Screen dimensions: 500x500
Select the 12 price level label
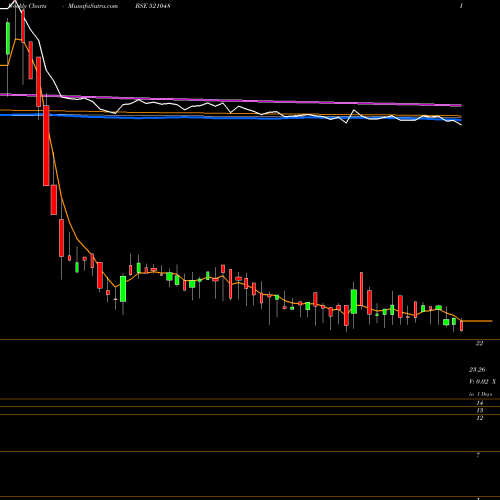pos(479,418)
